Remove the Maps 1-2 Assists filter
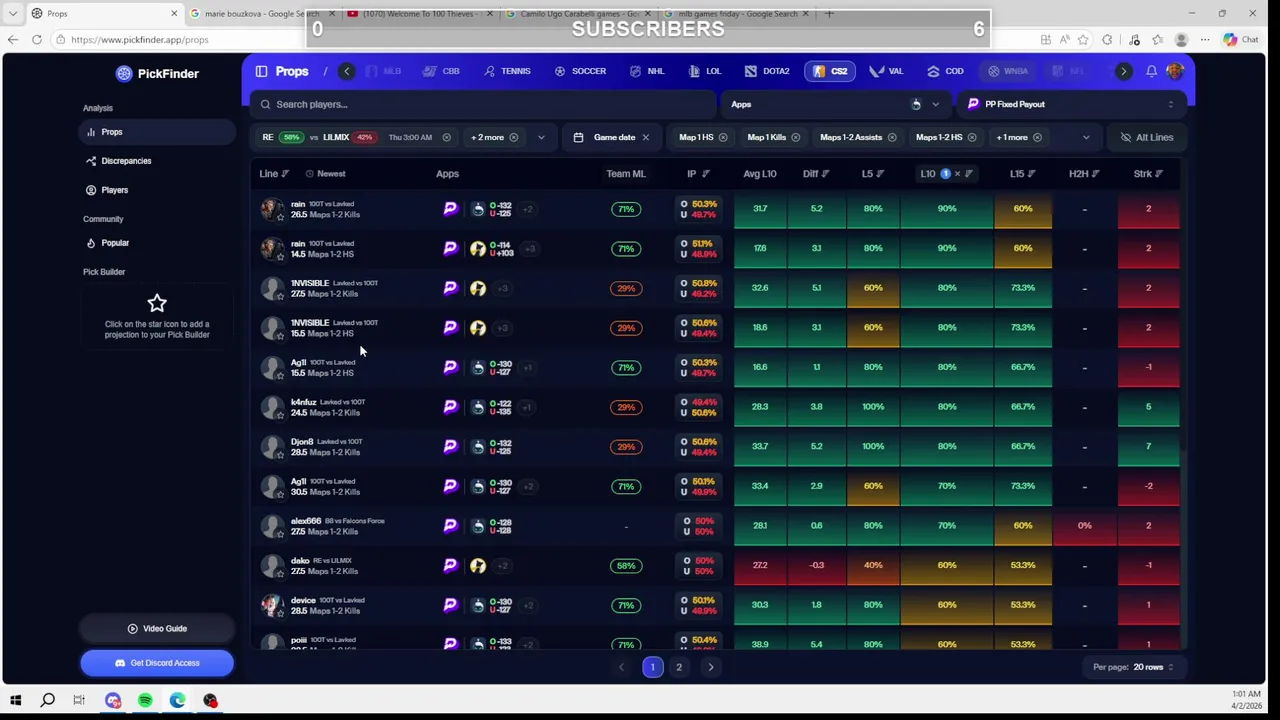The width and height of the screenshot is (1280, 720). coord(891,137)
